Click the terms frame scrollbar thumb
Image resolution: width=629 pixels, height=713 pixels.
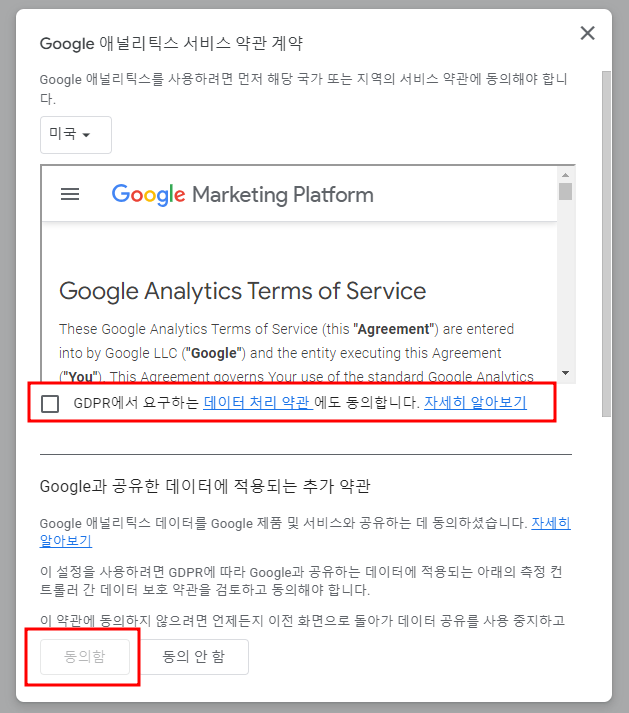565,191
